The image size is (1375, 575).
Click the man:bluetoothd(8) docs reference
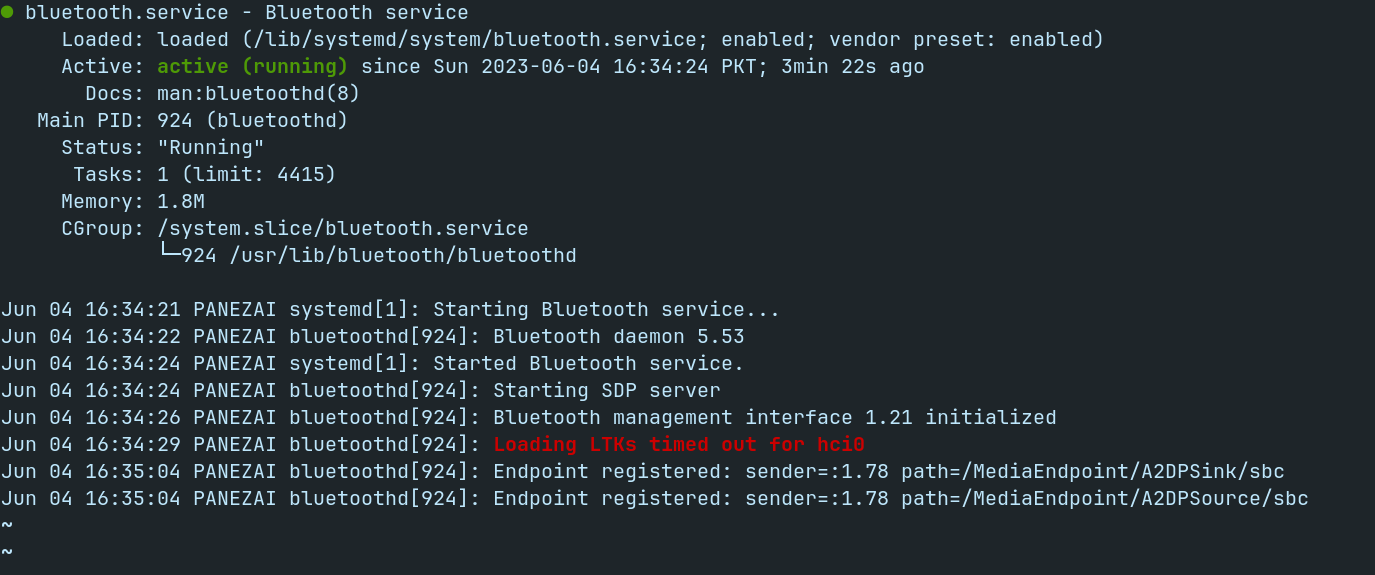click(259, 94)
